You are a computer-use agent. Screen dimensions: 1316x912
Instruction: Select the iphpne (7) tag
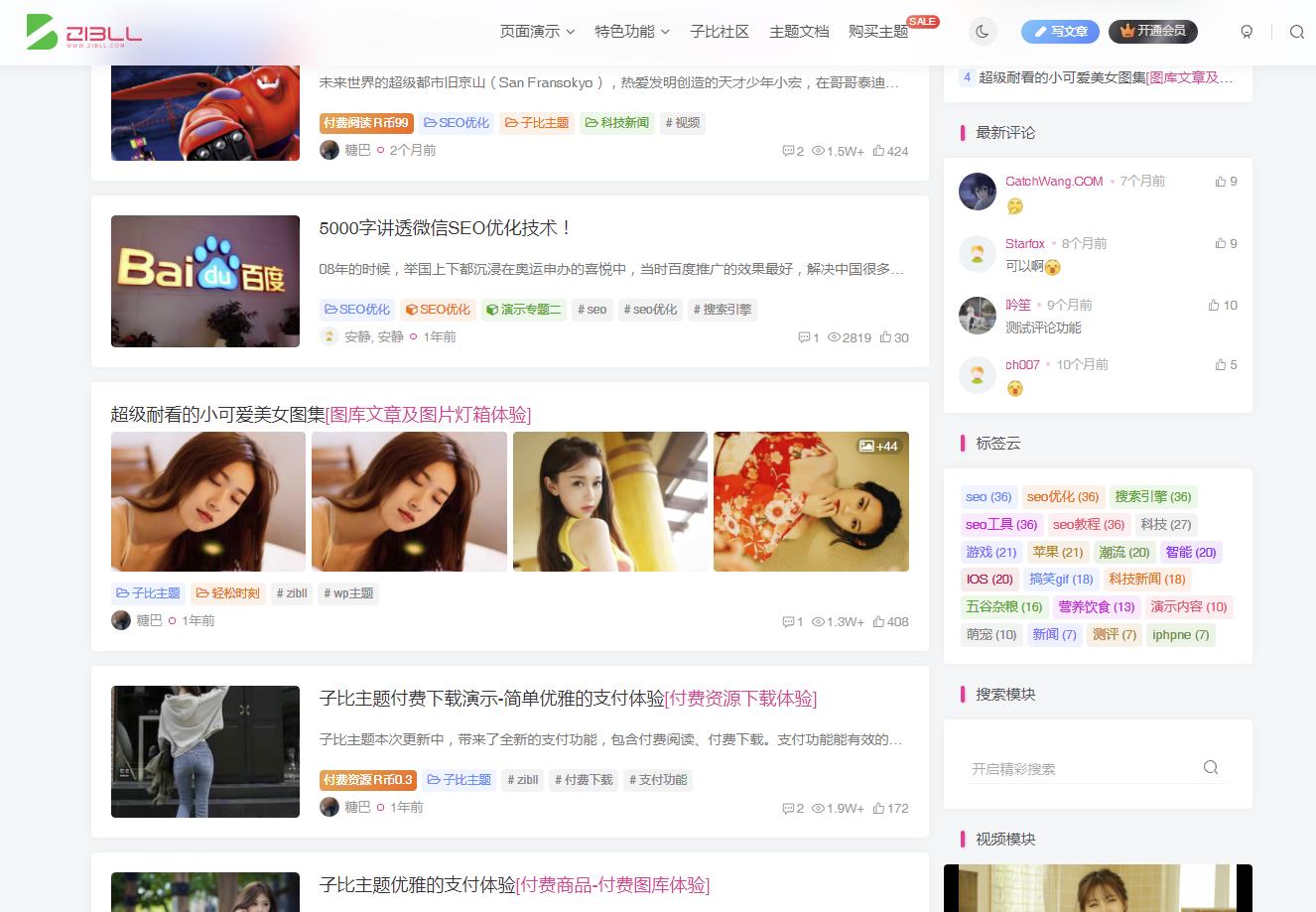(x=1181, y=635)
